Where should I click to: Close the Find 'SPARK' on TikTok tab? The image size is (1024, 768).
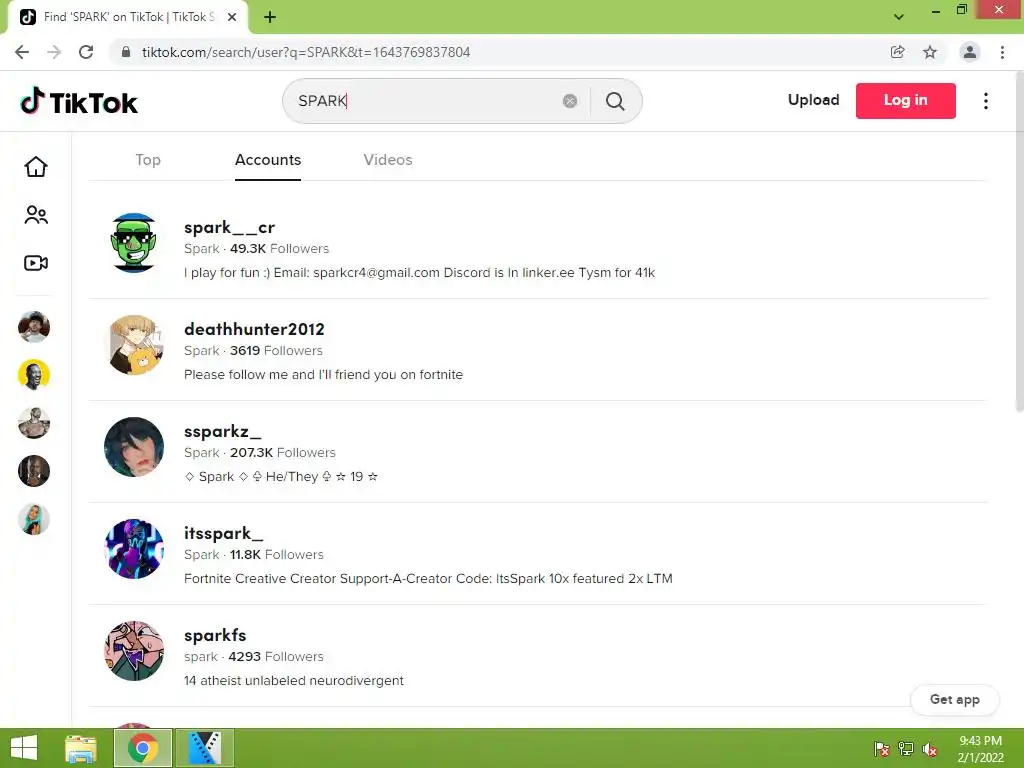[x=232, y=17]
